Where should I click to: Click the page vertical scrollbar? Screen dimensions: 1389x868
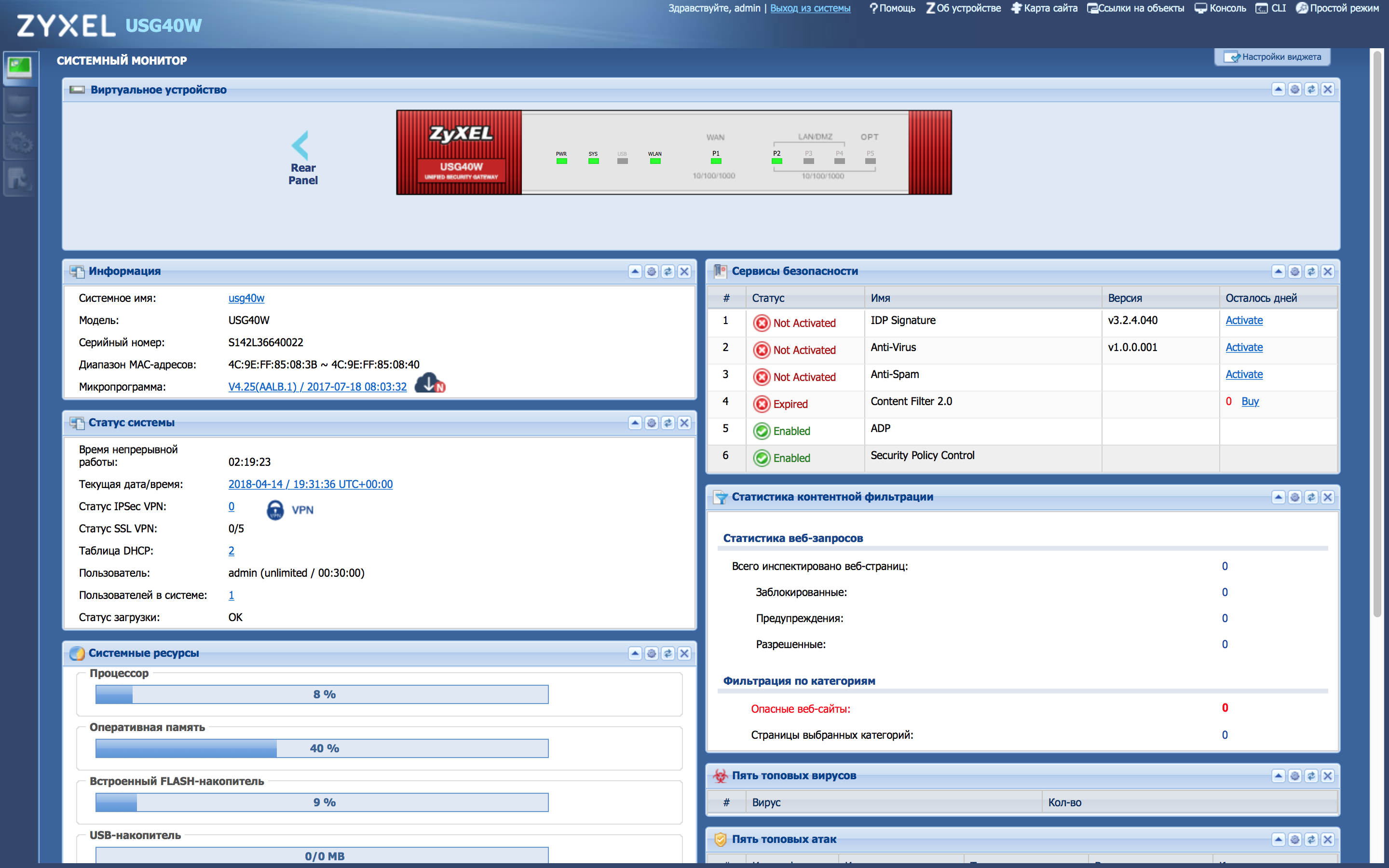pos(1377,334)
